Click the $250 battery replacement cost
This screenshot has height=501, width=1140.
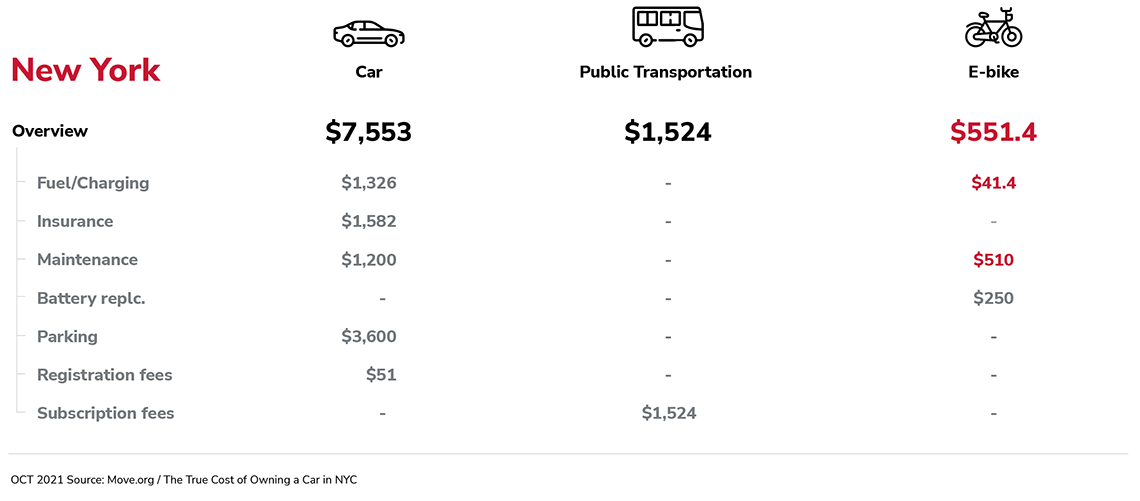[993, 298]
